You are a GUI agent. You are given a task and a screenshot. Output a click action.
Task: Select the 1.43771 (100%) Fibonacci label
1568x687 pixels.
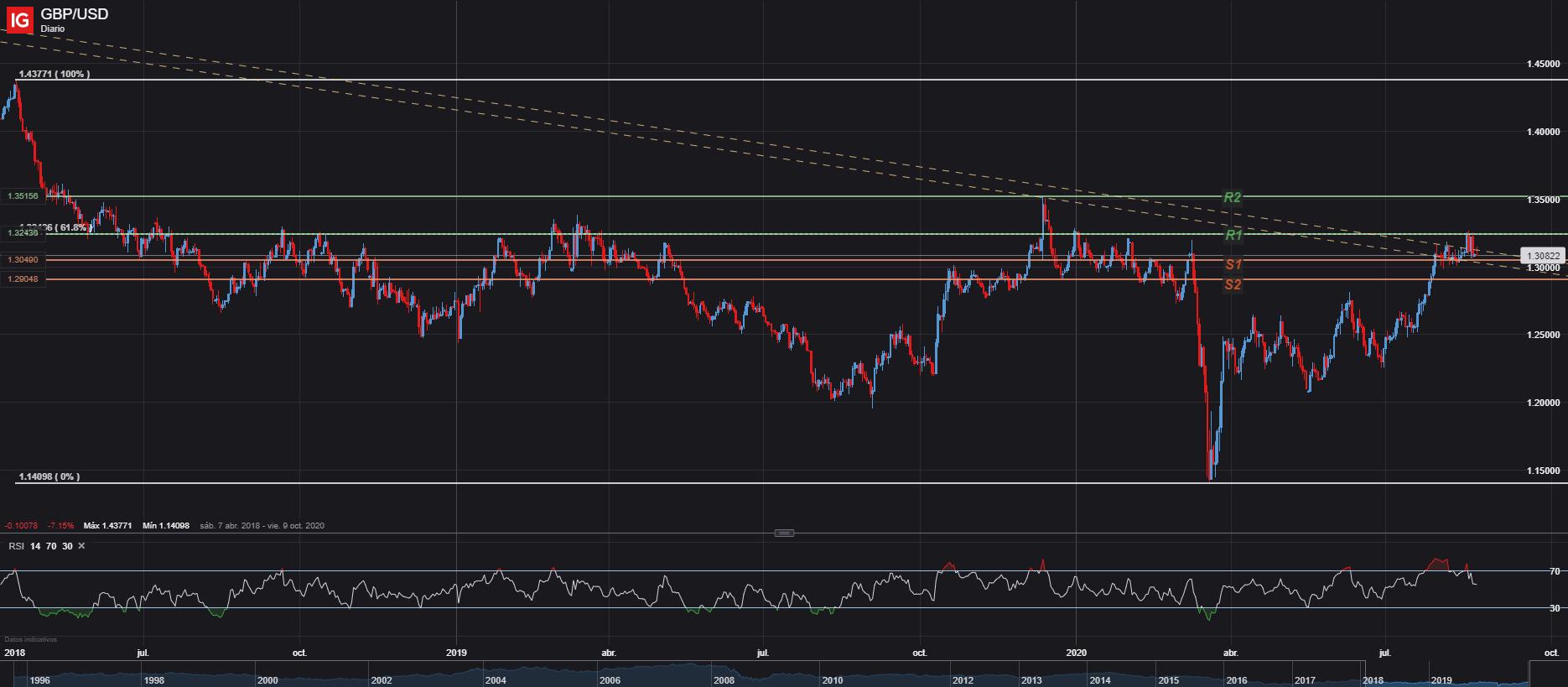(55, 74)
